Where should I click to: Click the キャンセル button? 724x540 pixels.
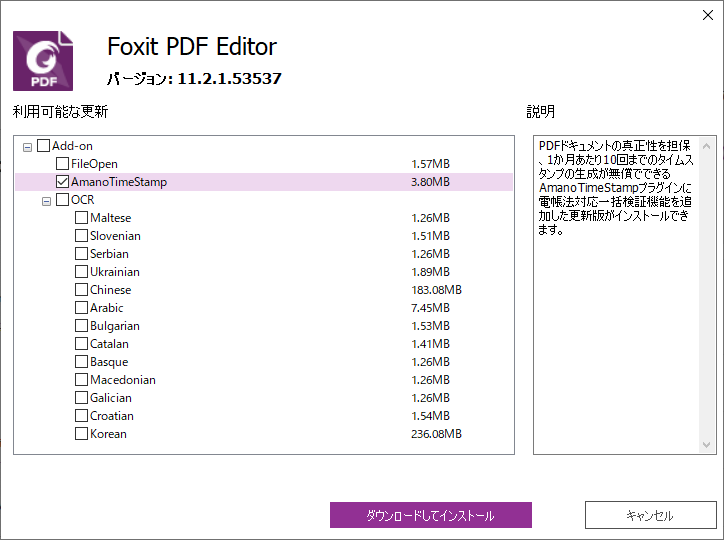coord(651,515)
